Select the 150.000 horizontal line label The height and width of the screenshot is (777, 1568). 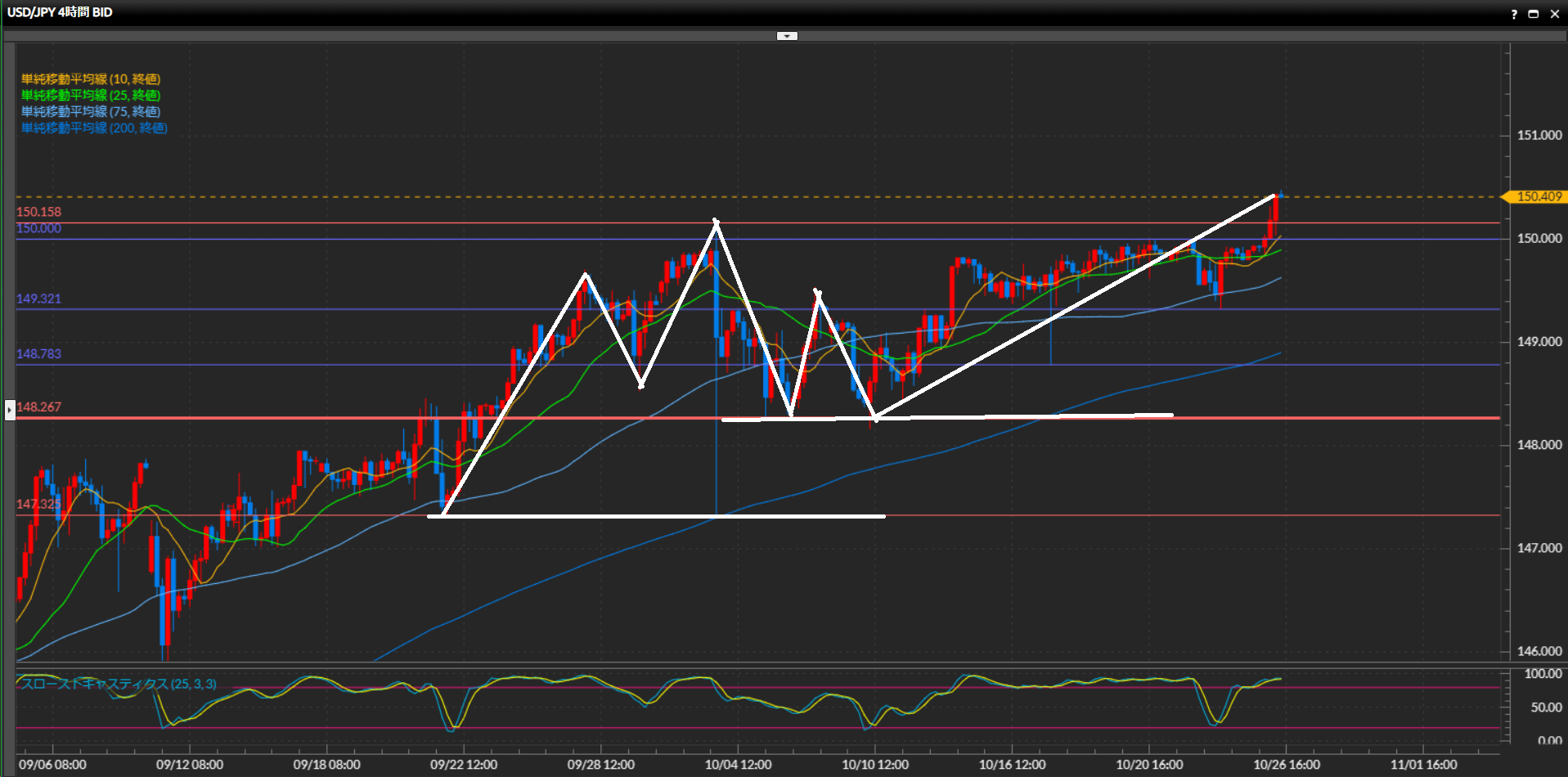pos(38,228)
